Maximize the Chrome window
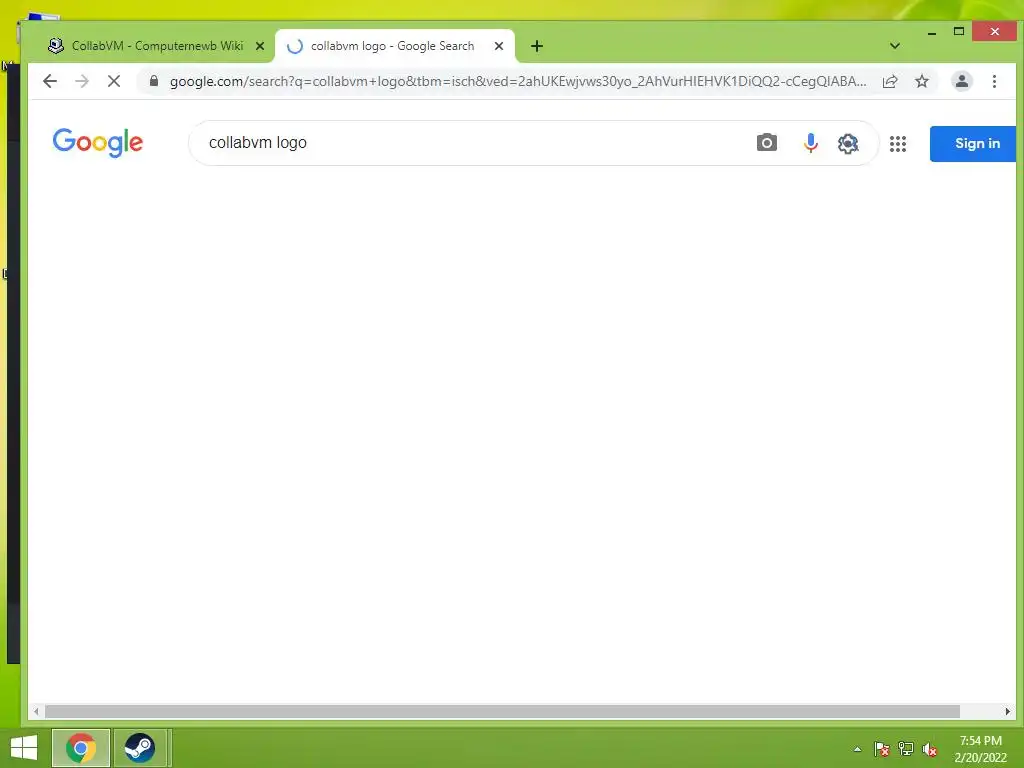1024x768 pixels. pyautogui.click(x=959, y=31)
